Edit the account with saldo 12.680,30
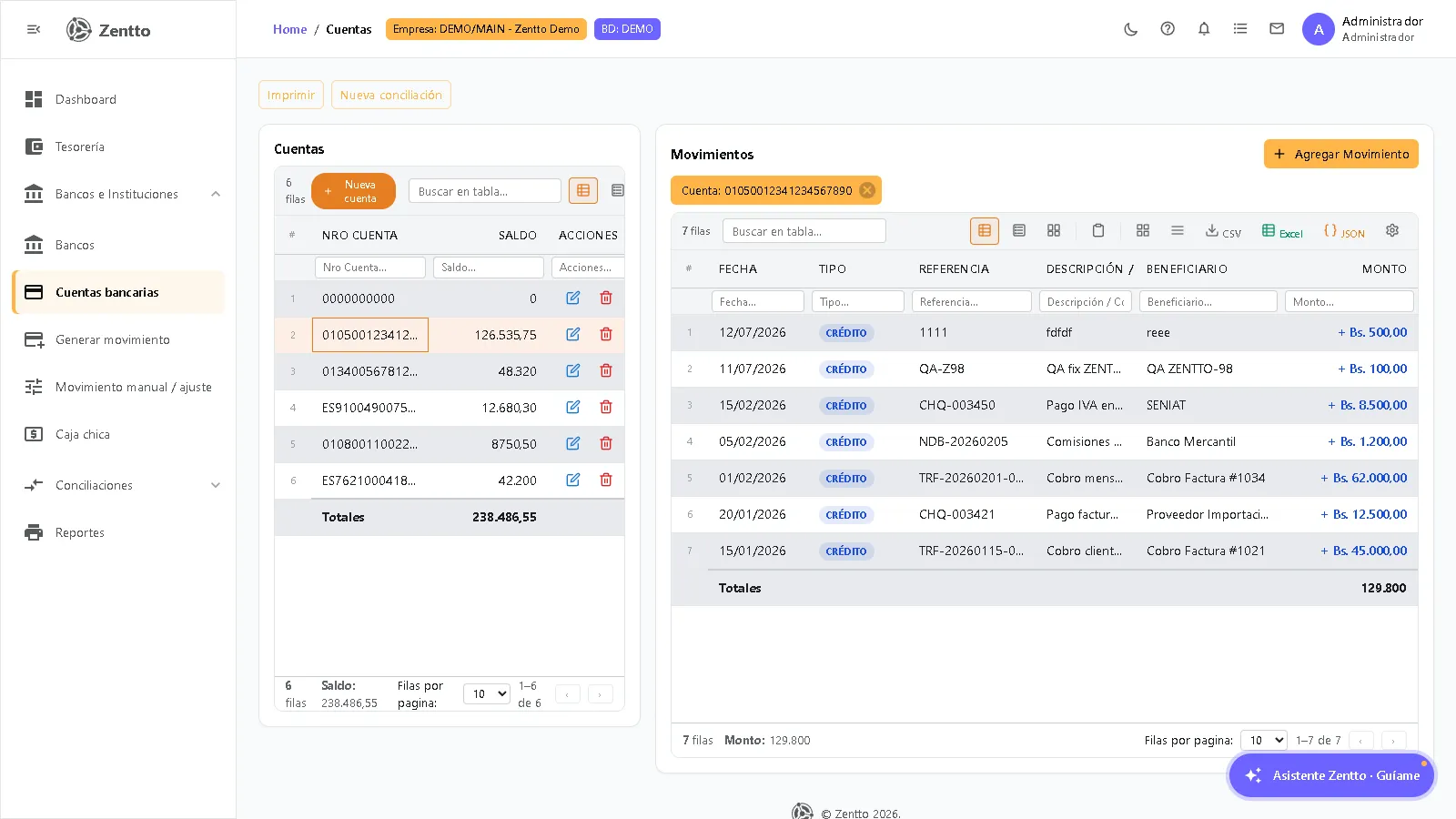This screenshot has width=1456, height=819. click(x=573, y=407)
